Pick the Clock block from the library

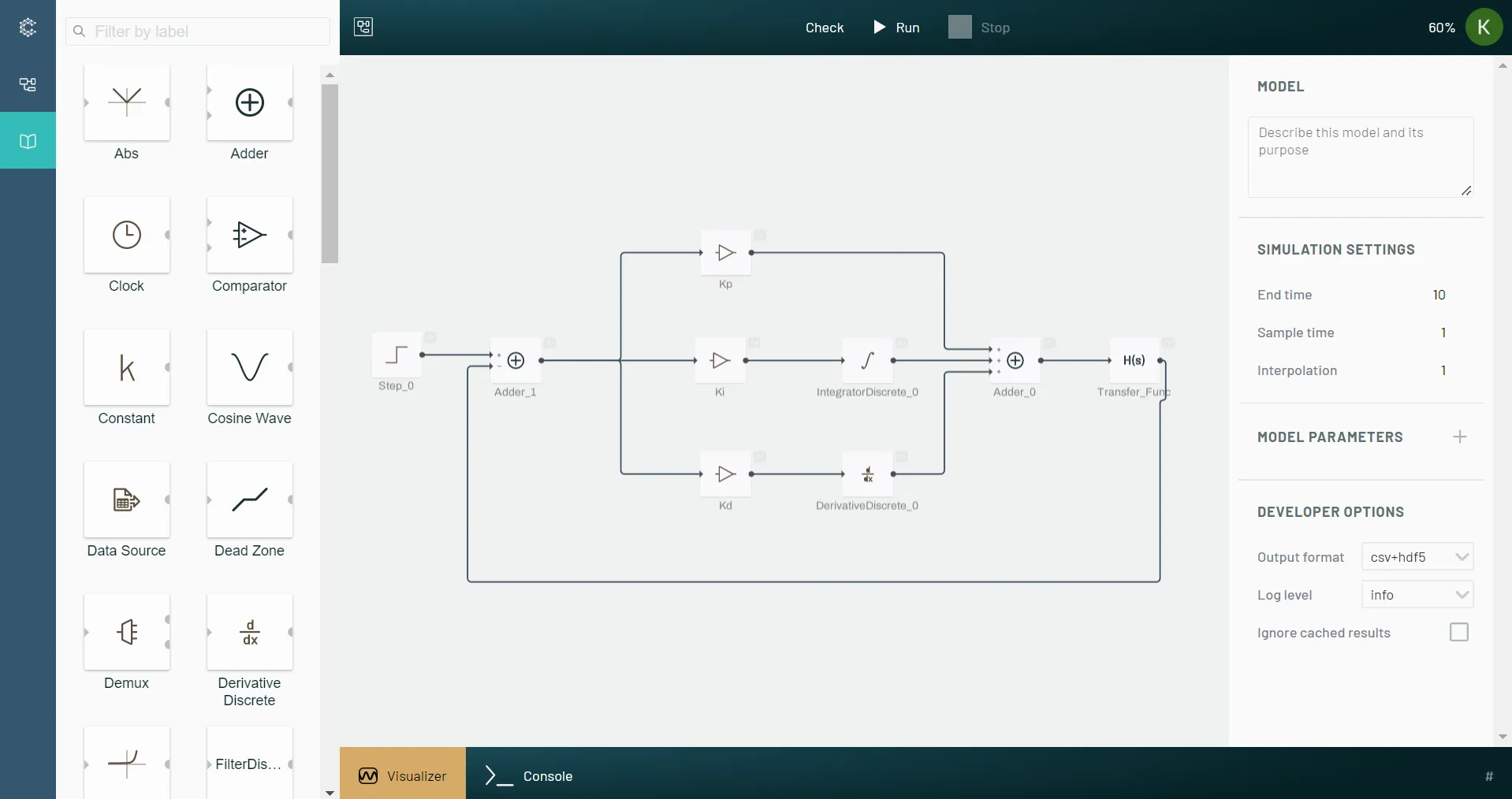(x=126, y=236)
